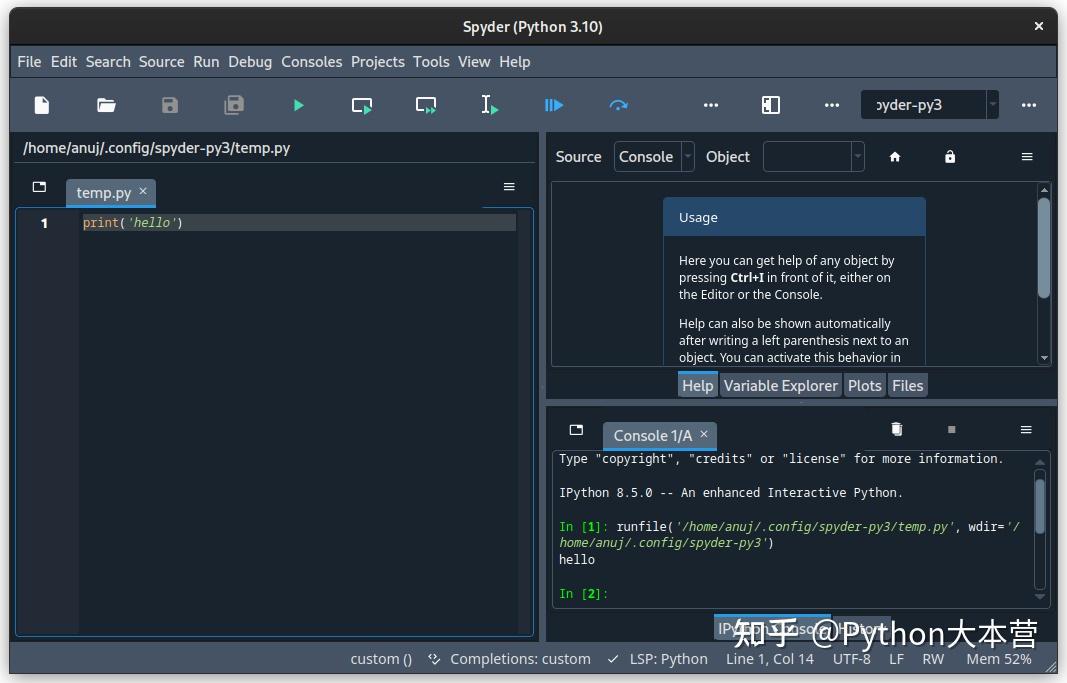Re-run the last cell
The image size is (1067, 683).
click(618, 105)
